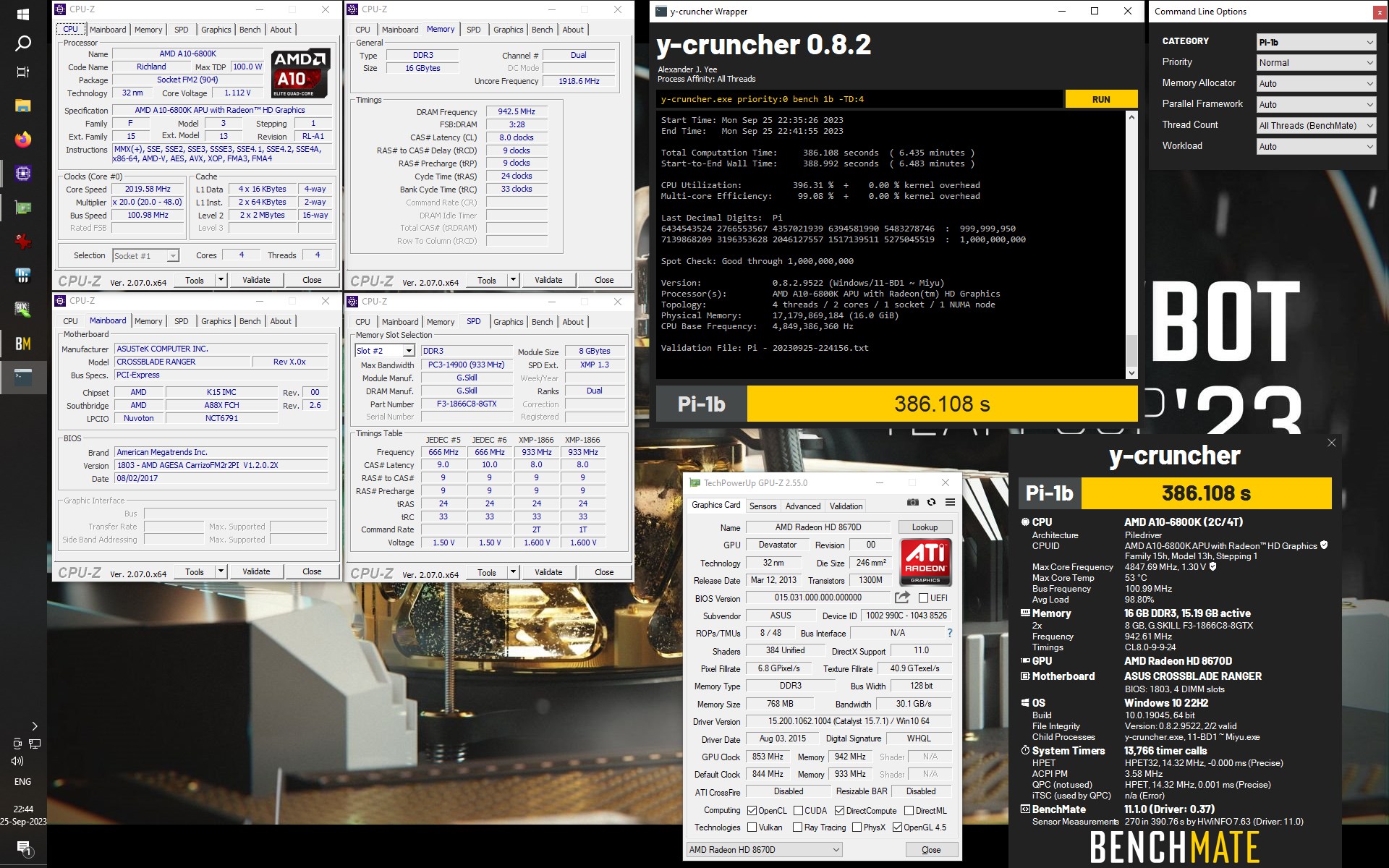Switch to CPU-Z via its purple taskbar icon

pyautogui.click(x=23, y=174)
